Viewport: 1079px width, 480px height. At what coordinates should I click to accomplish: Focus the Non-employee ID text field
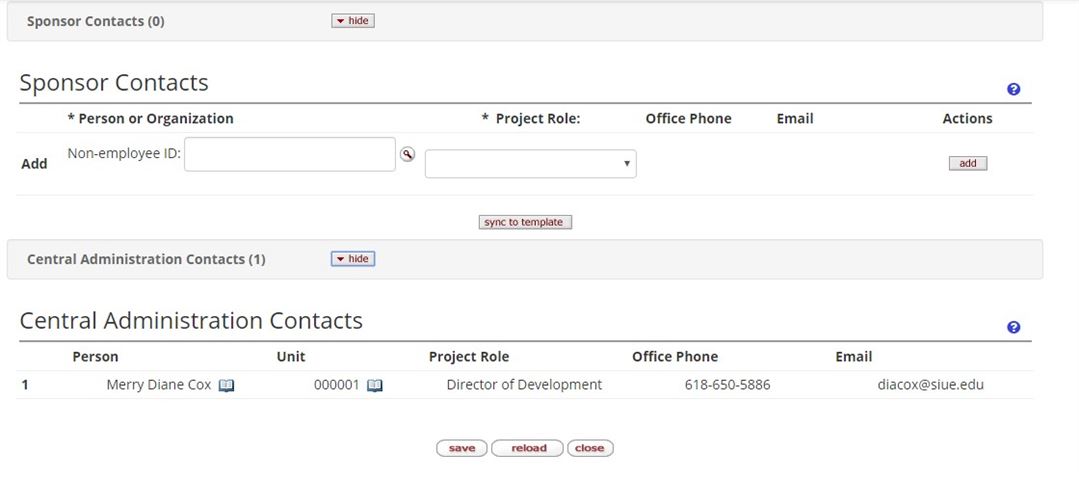point(290,154)
